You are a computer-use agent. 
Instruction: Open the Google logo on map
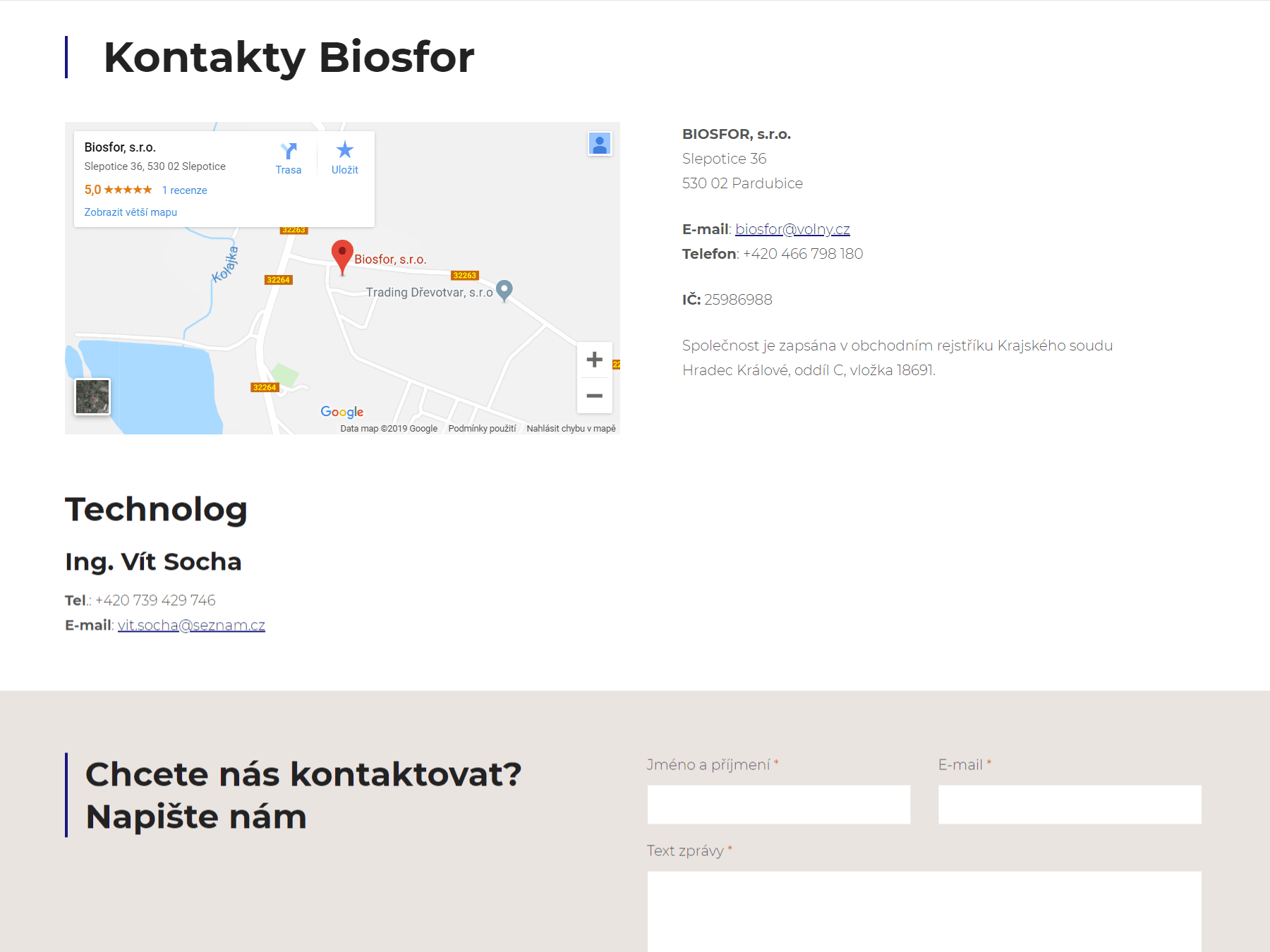pyautogui.click(x=342, y=412)
